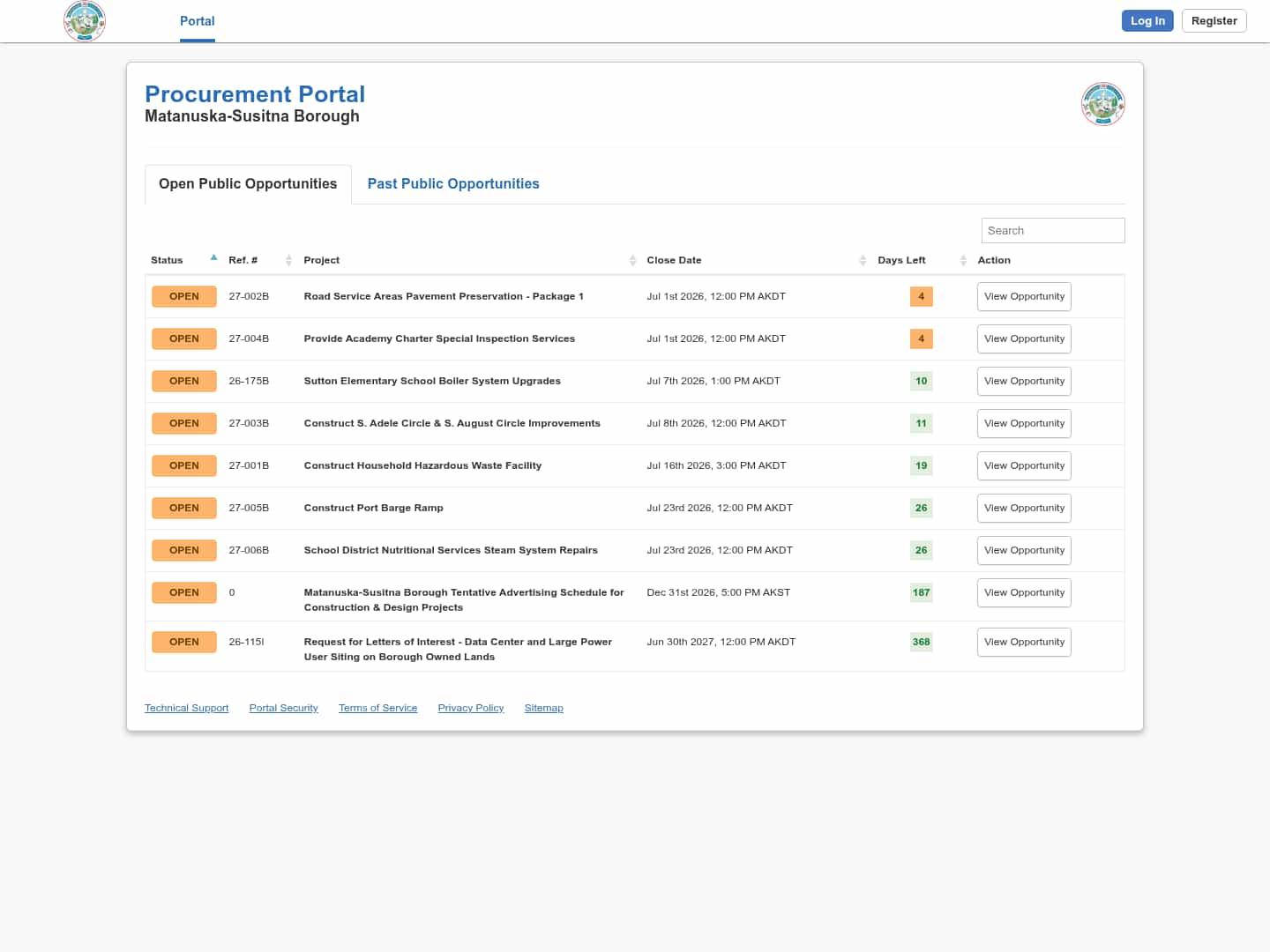Sort table by Status column arrow
1270x952 pixels.
pyautogui.click(x=213, y=258)
